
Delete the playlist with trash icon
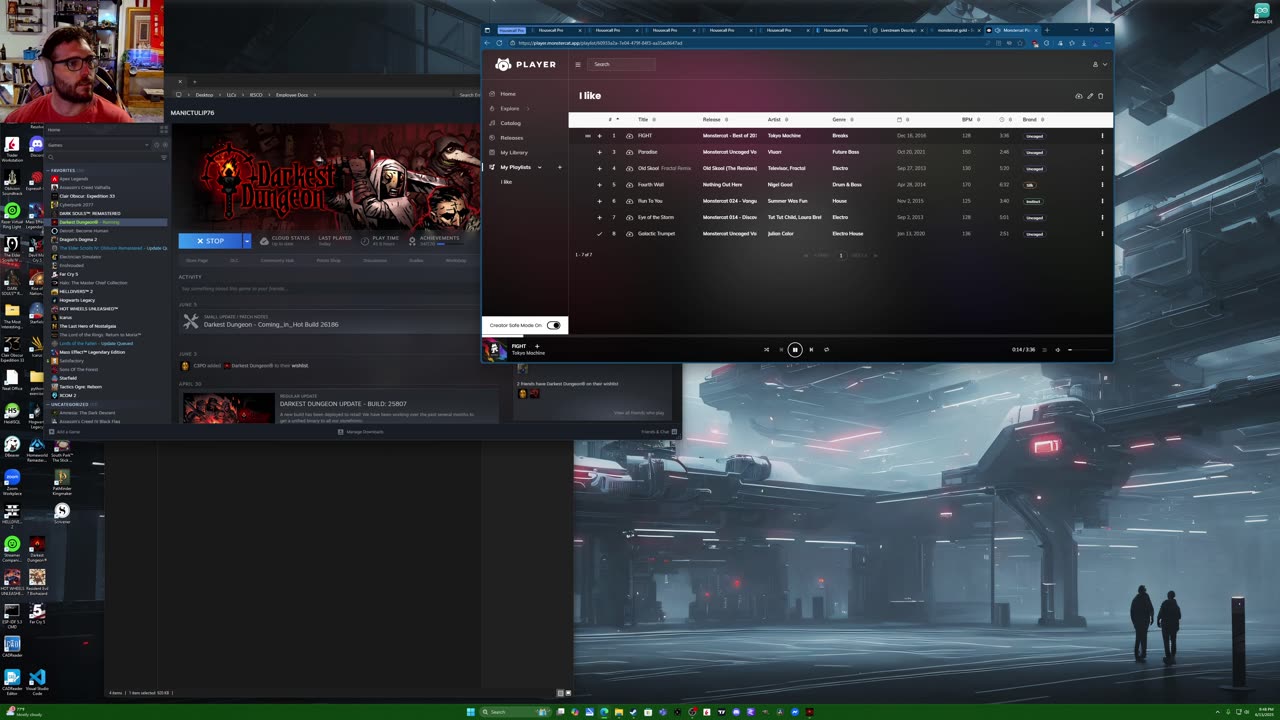click(1101, 96)
